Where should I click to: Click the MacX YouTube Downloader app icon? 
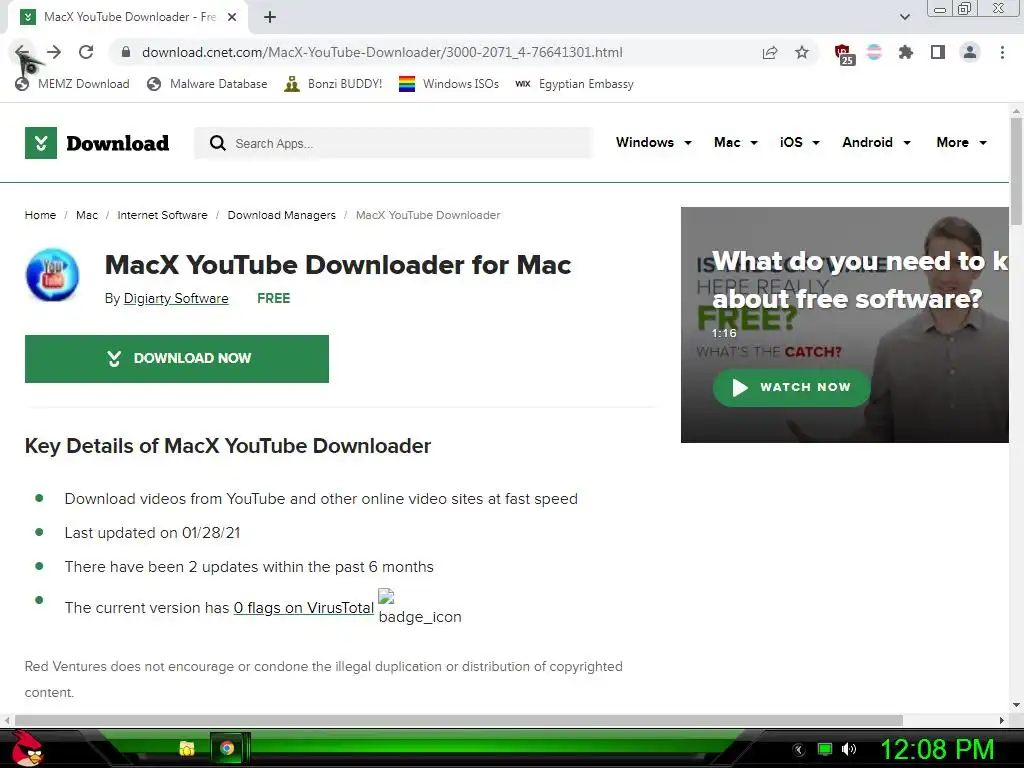tap(52, 275)
